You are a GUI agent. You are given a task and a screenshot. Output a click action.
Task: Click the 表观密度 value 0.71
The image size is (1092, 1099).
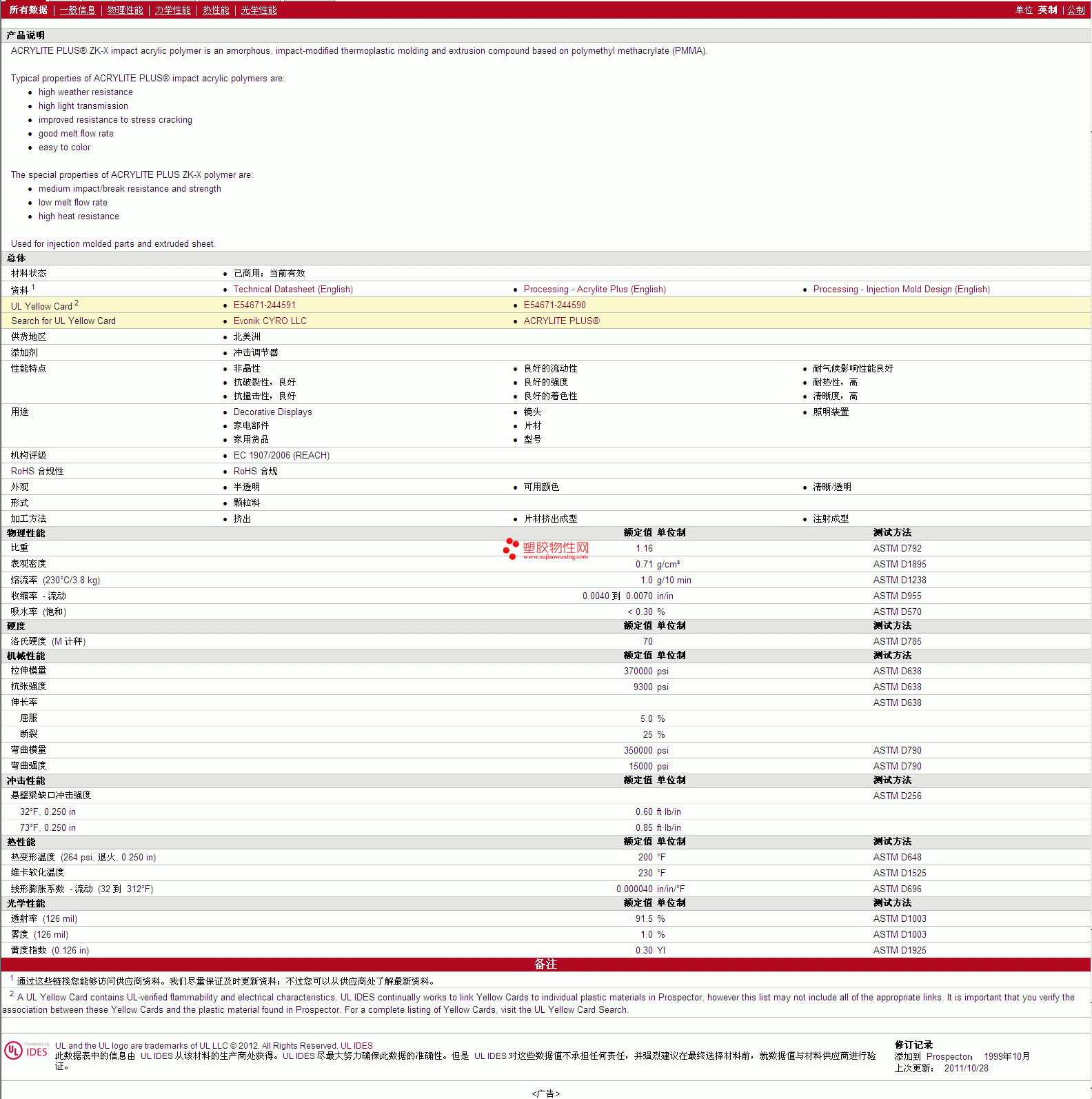(644, 564)
